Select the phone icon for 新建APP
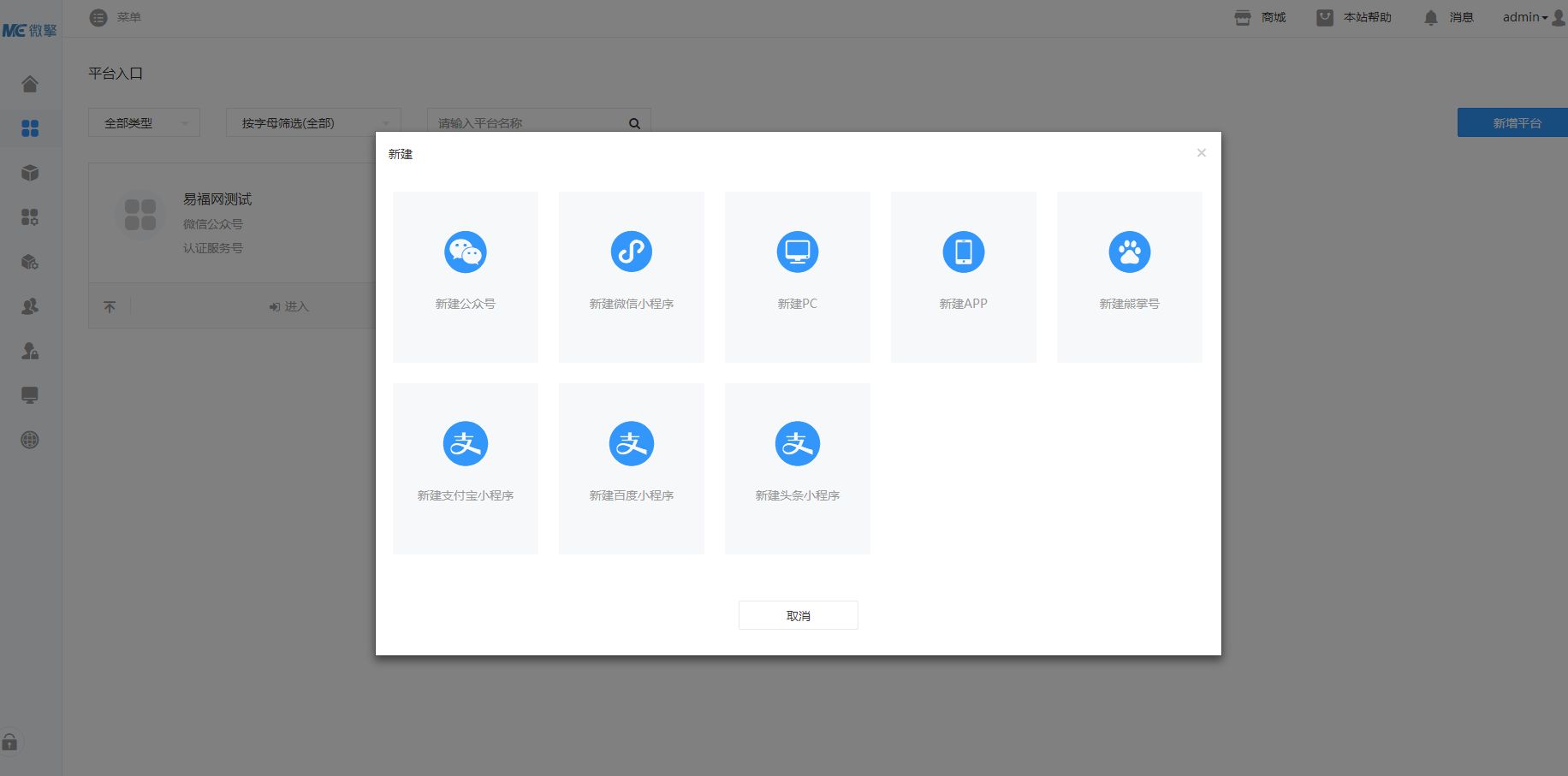 click(x=964, y=252)
